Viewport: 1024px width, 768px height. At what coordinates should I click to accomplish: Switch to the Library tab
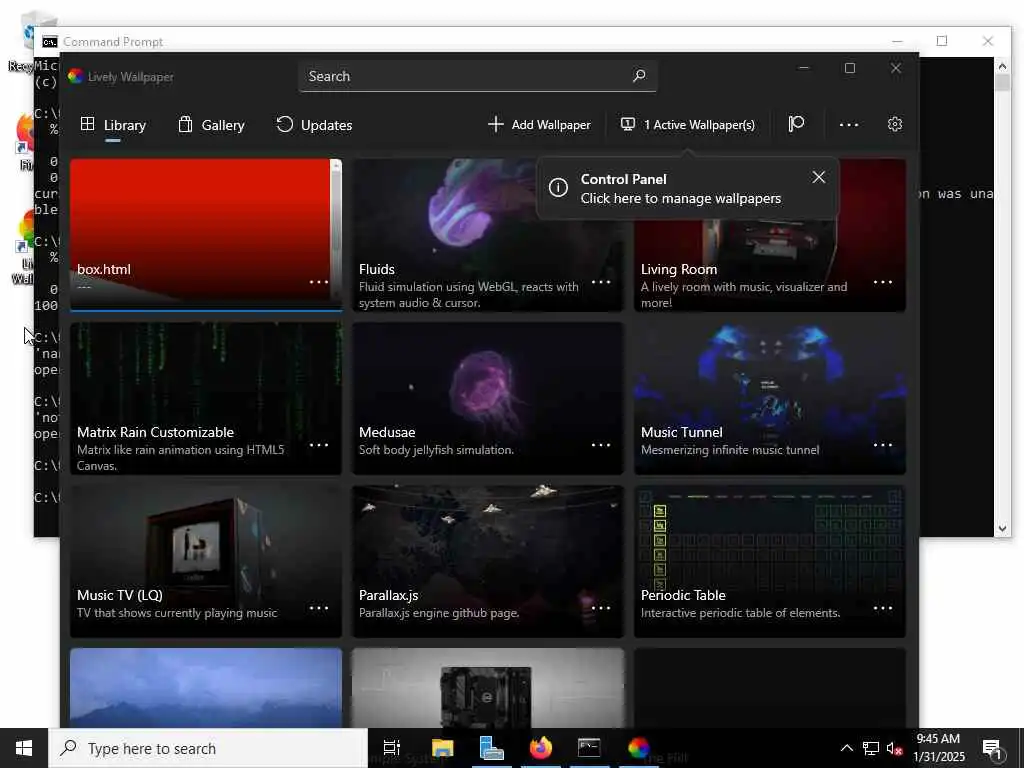point(113,125)
